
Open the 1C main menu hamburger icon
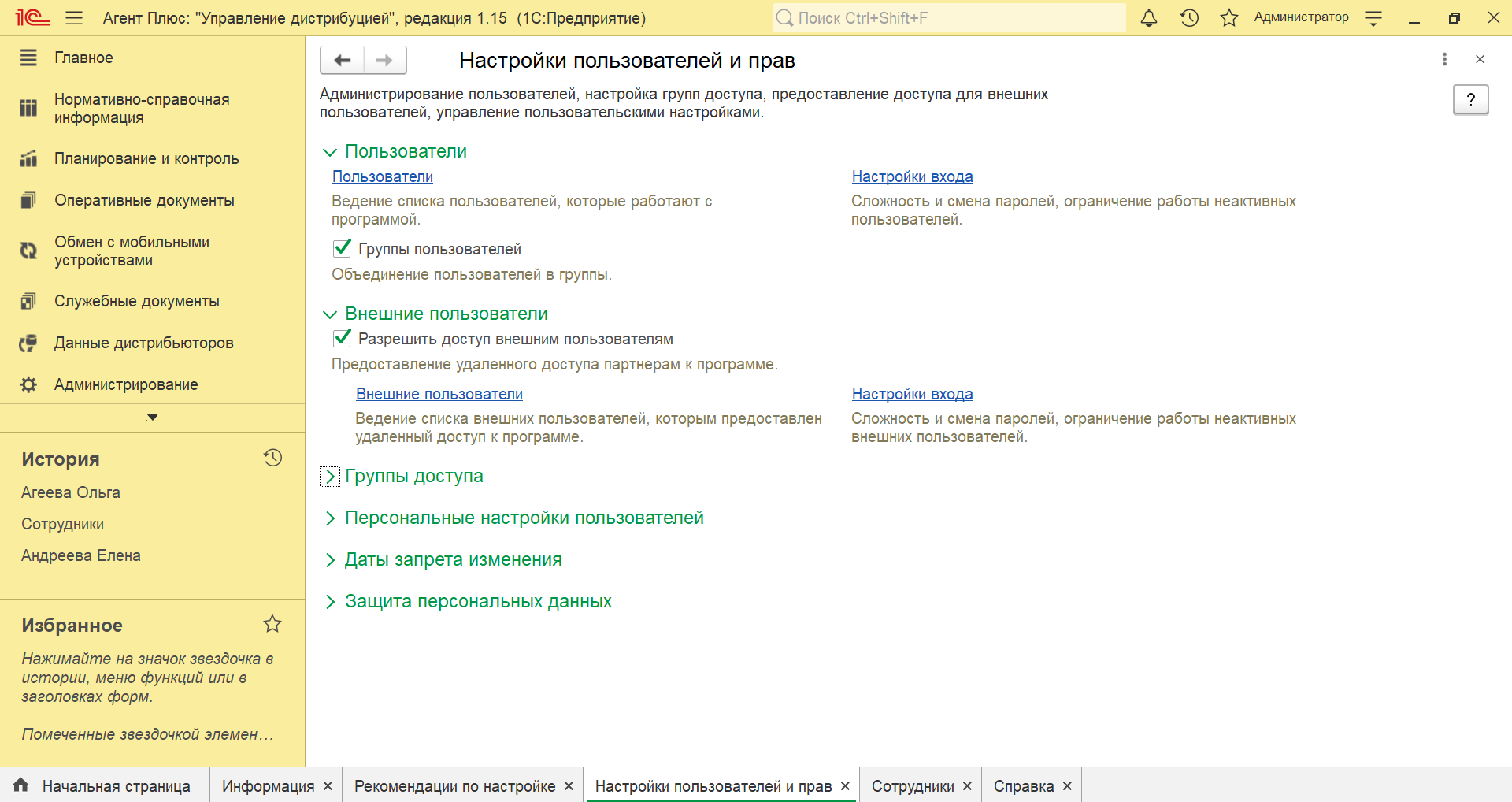(x=74, y=17)
